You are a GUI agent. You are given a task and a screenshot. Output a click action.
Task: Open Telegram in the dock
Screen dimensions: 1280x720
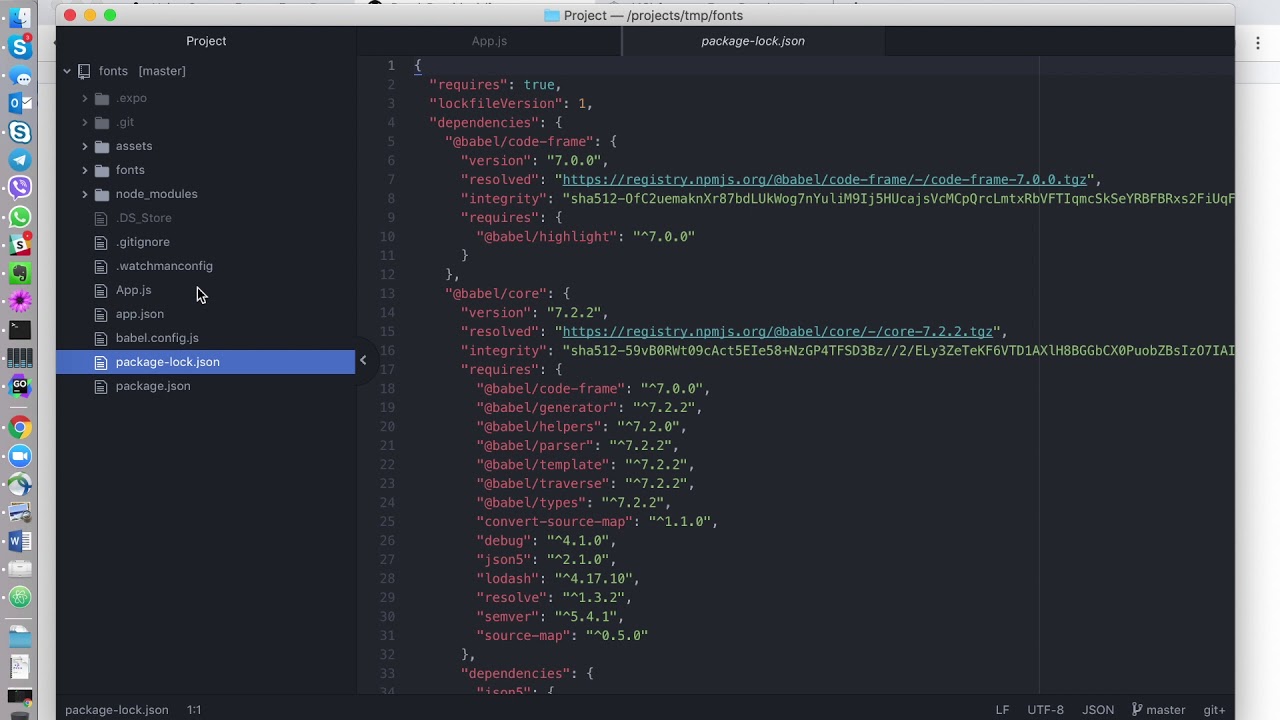[x=19, y=160]
